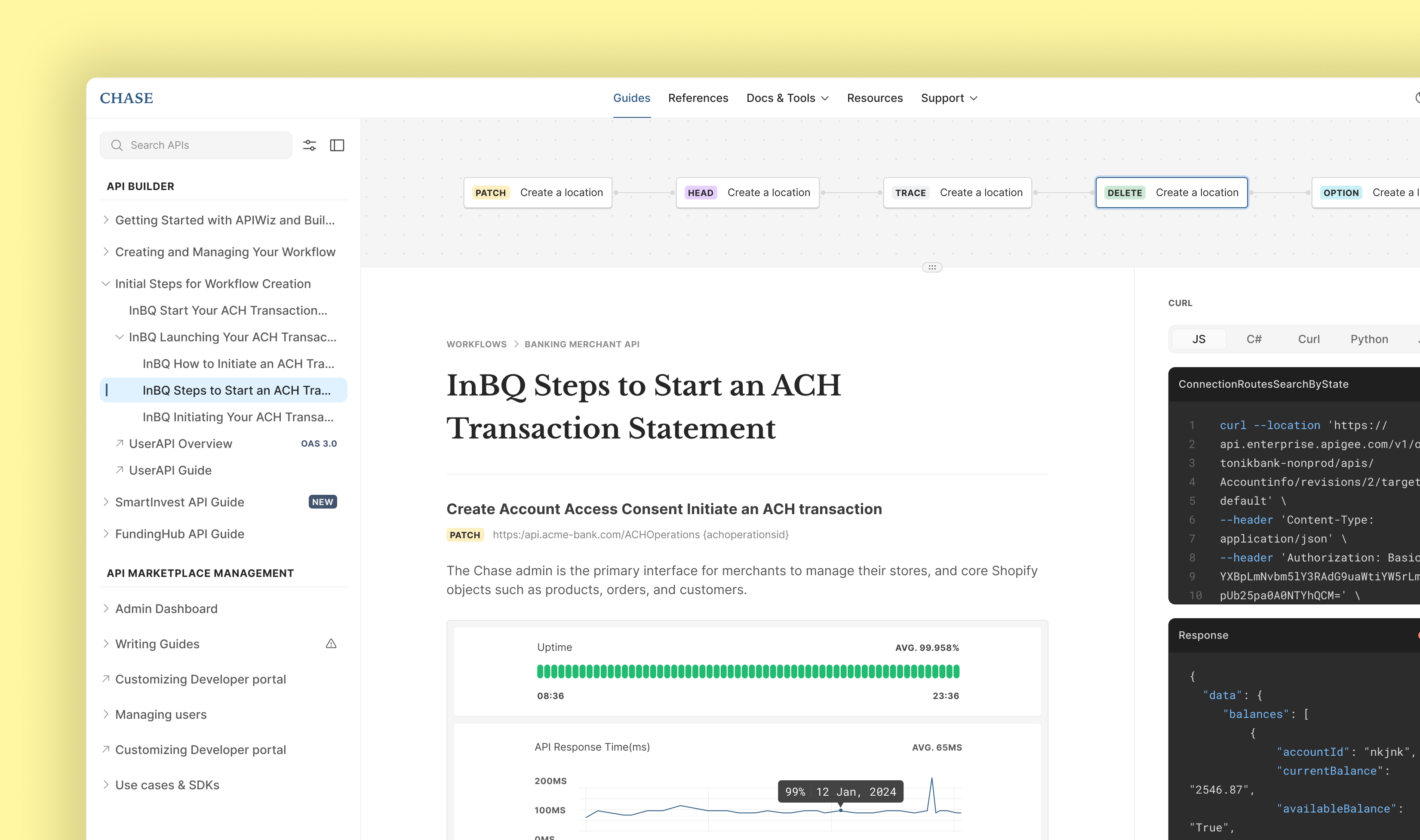This screenshot has width=1420, height=840.
Task: Click the external link icon near Customizing Developer portal
Action: [x=105, y=679]
